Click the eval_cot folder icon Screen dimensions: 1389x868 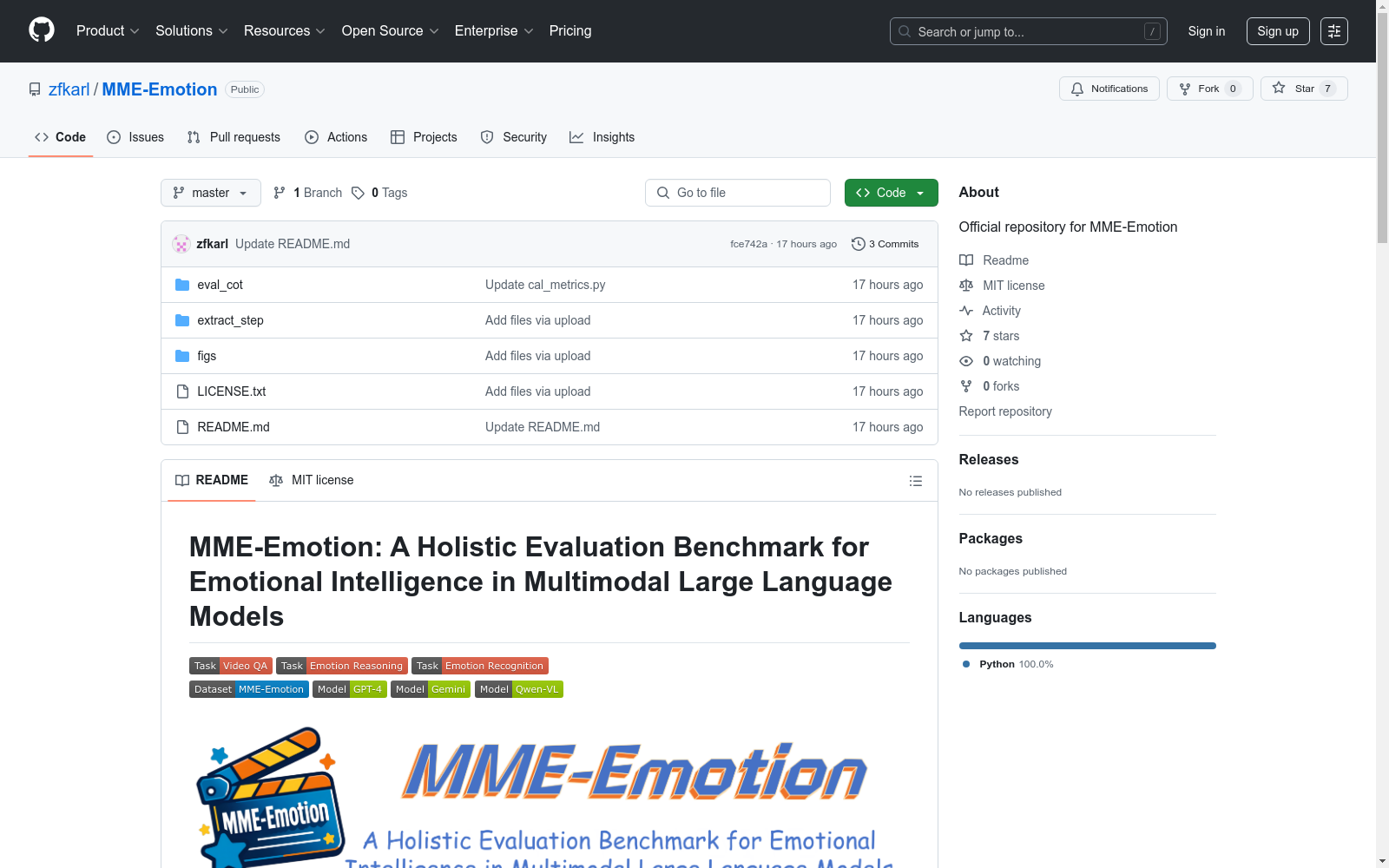[x=182, y=285]
